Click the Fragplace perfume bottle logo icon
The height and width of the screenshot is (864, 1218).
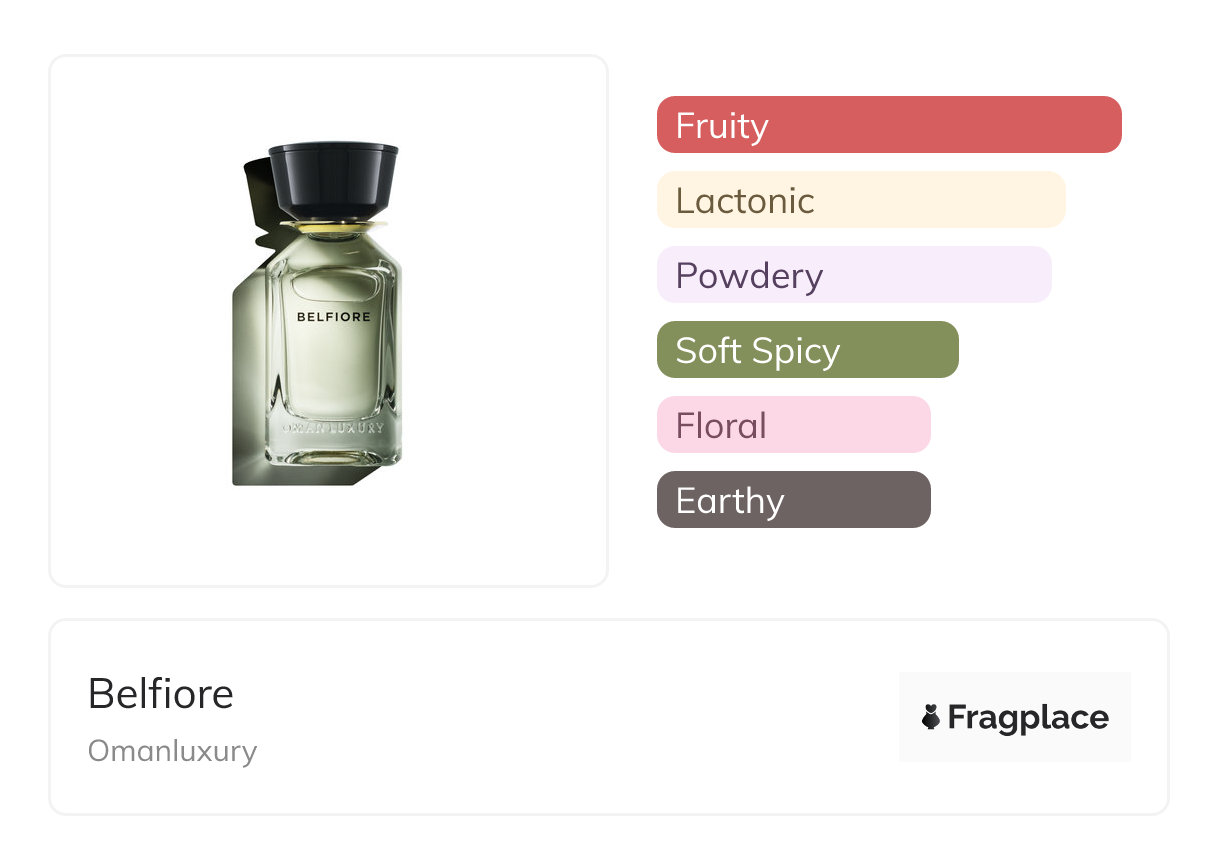(931, 717)
